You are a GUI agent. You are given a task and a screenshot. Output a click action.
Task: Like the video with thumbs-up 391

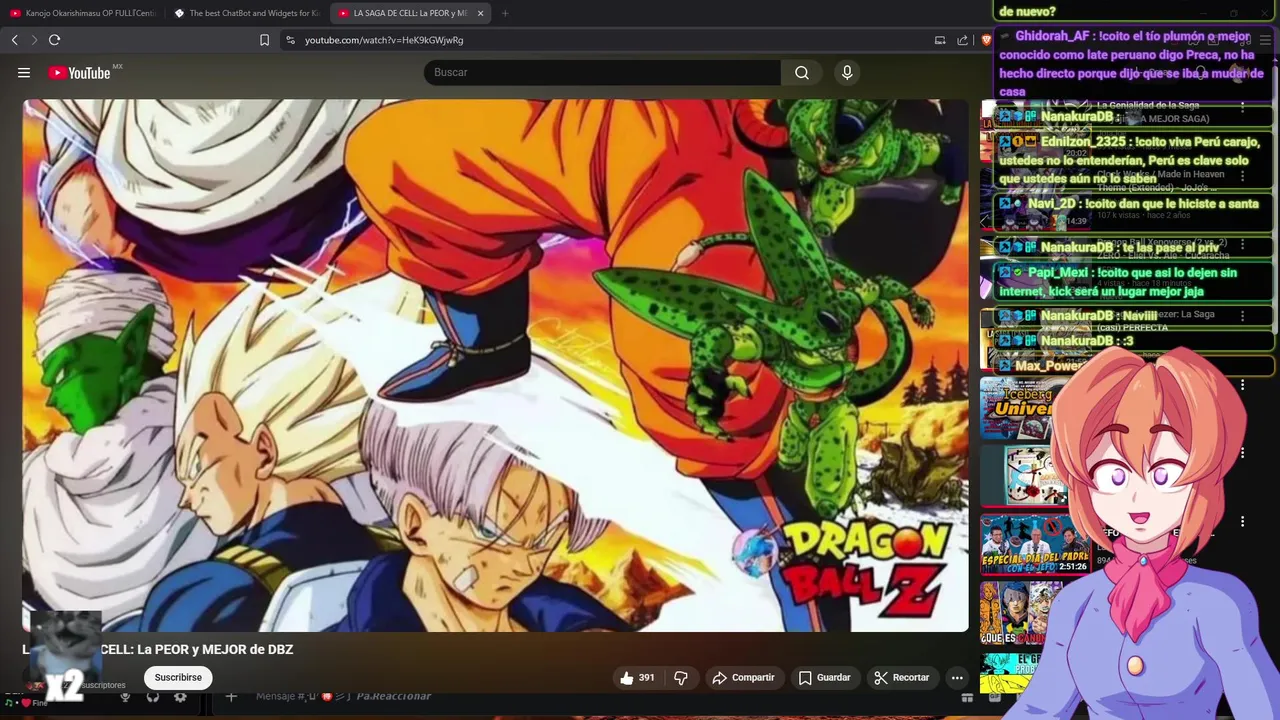tap(637, 678)
